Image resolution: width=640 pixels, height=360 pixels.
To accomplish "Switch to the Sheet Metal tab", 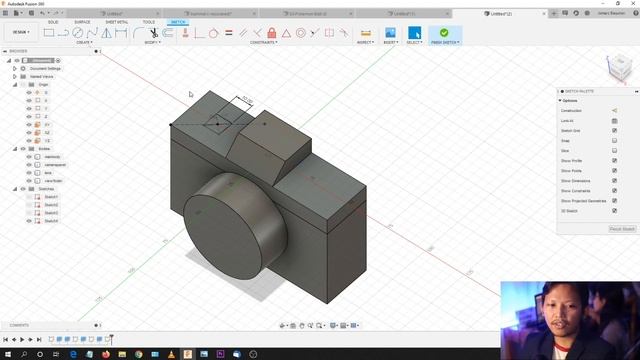I will point(117,22).
